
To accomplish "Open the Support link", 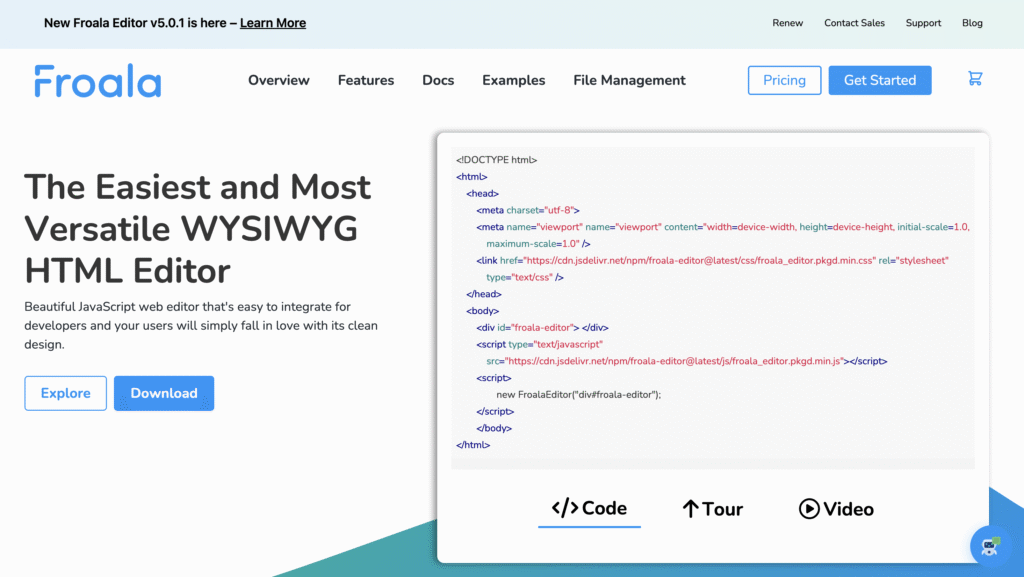I will click(x=923, y=23).
